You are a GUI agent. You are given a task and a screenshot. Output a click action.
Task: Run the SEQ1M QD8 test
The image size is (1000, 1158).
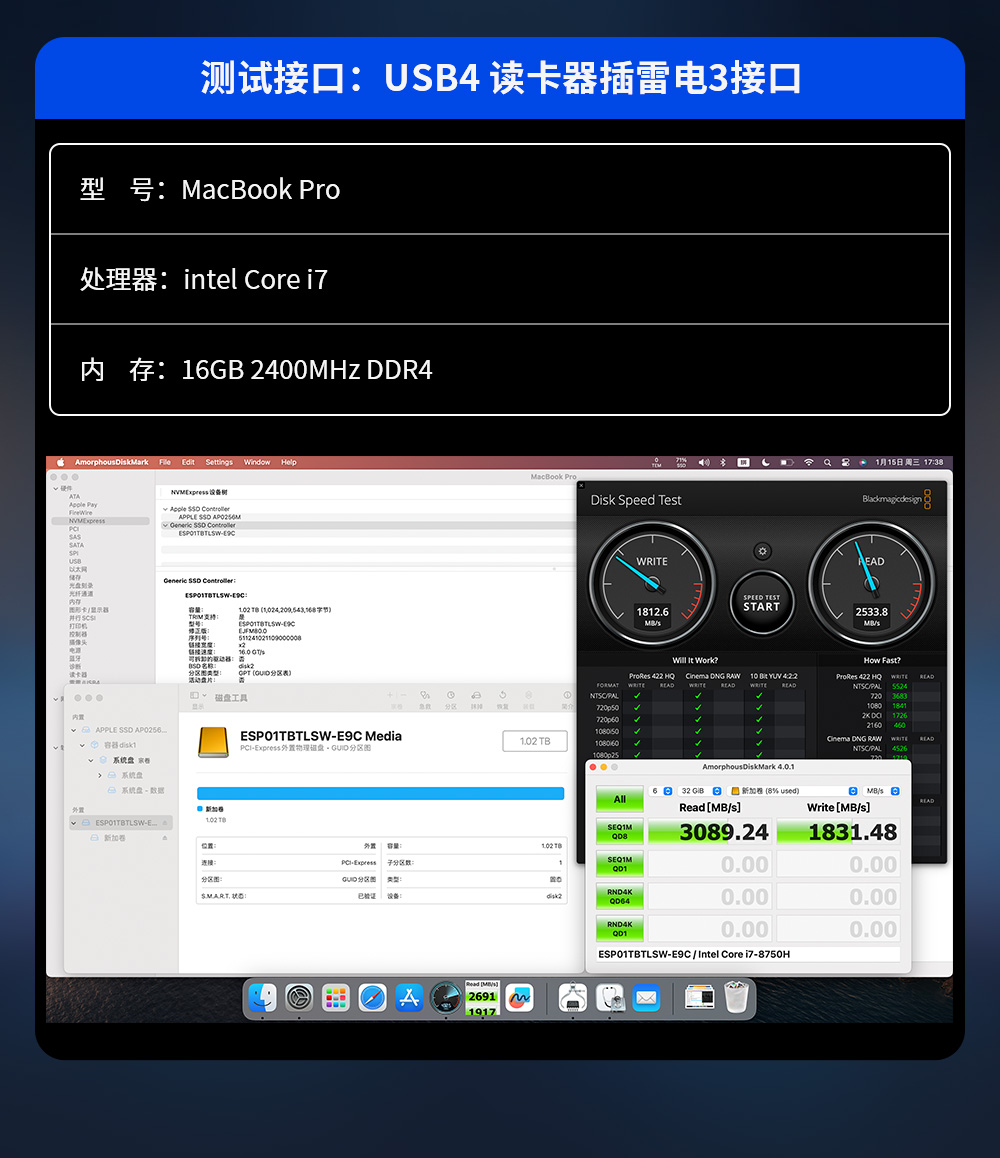620,832
